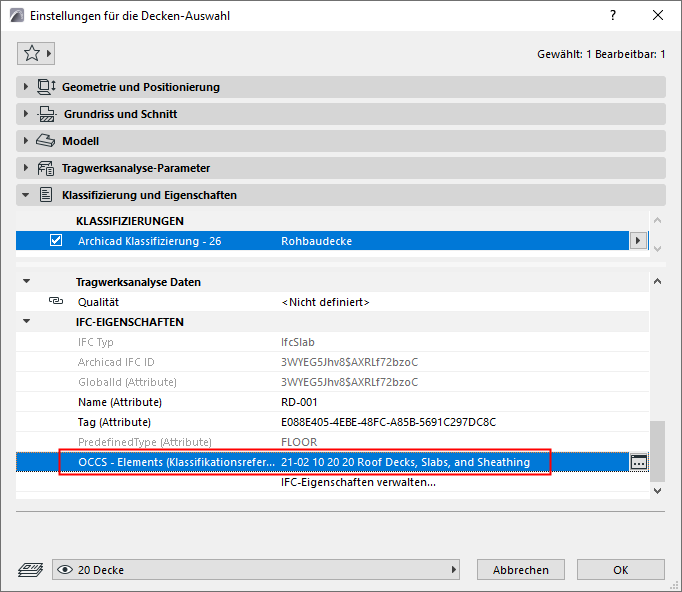Click the Klassifizierung und Eigenschaften document icon

pos(46,195)
